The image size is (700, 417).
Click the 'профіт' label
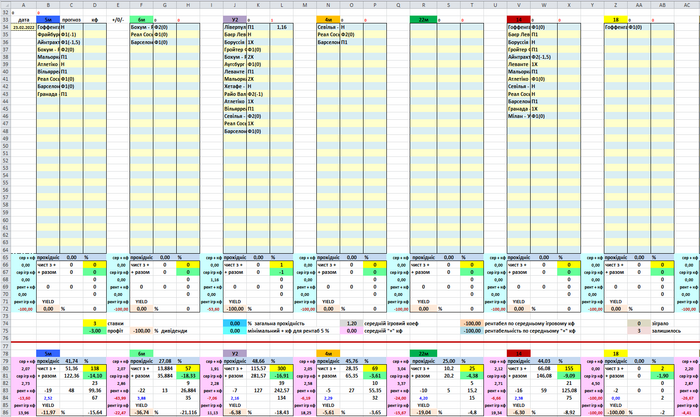coord(115,331)
